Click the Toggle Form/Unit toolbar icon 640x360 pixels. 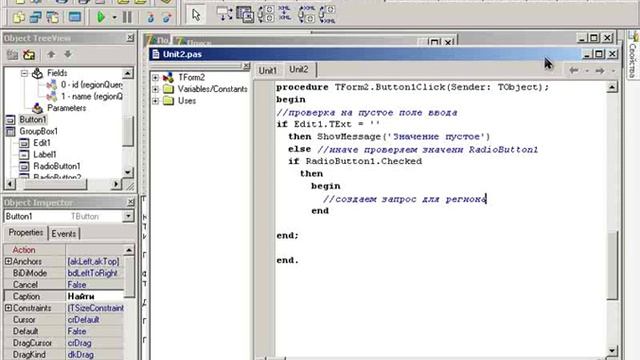click(53, 18)
